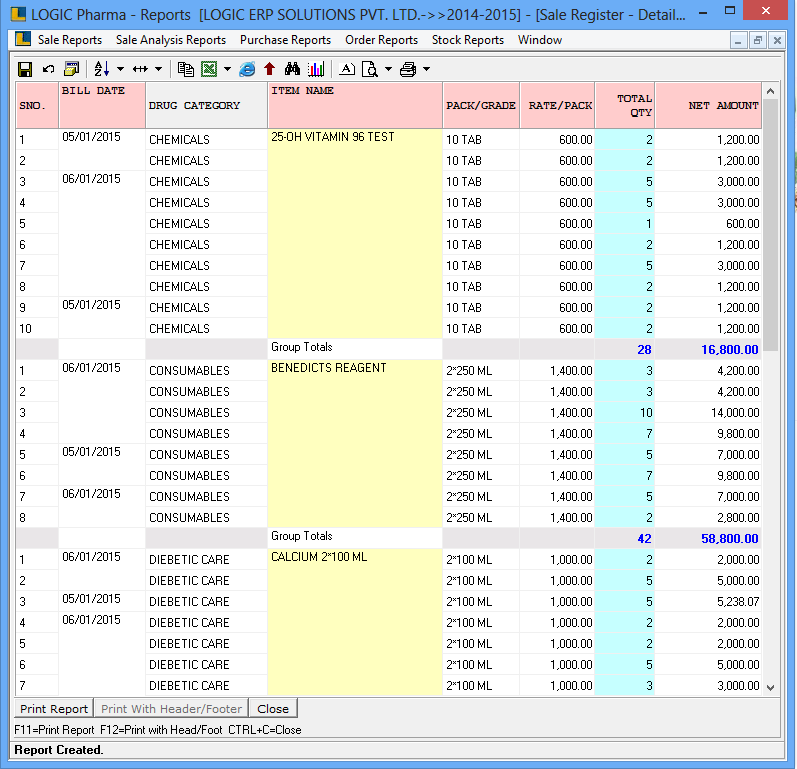The image size is (797, 769).
Task: Click the copy pages icon
Action: point(186,69)
